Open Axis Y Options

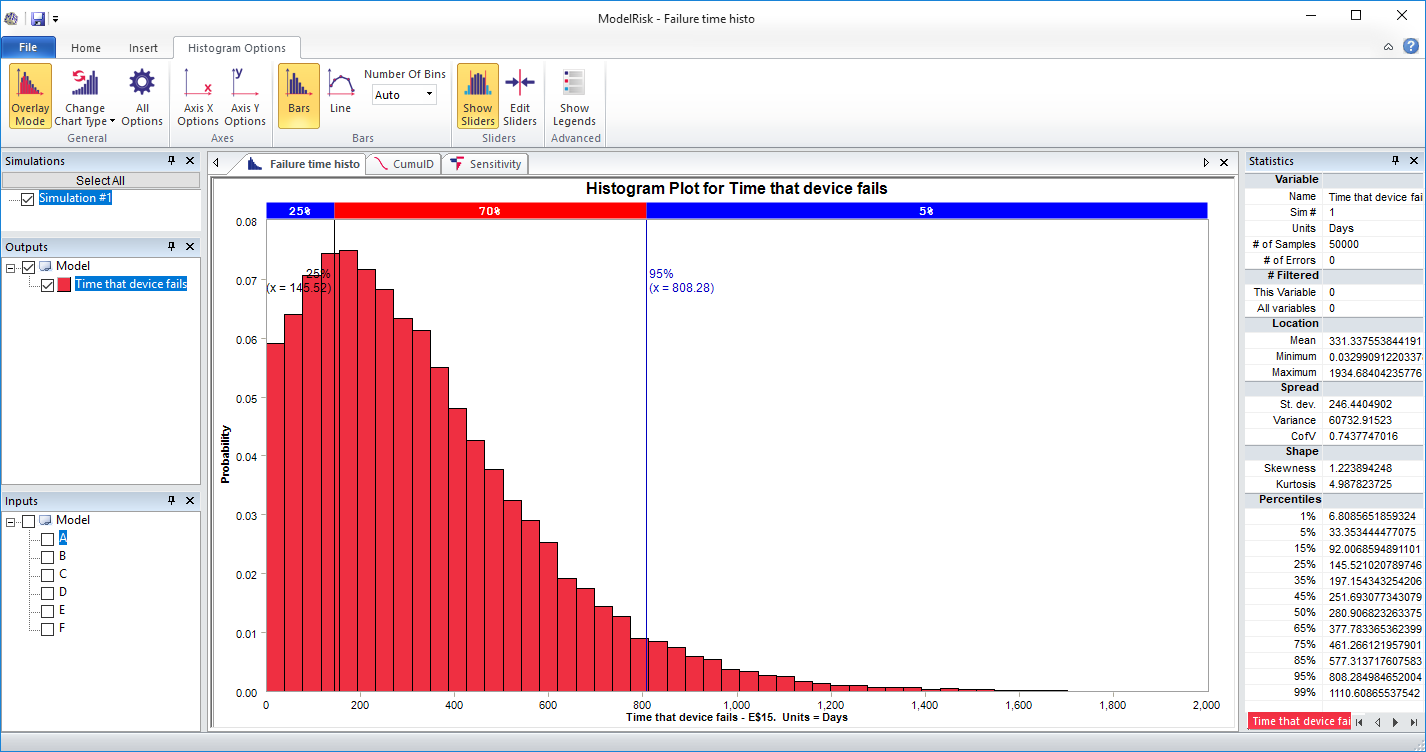point(245,95)
